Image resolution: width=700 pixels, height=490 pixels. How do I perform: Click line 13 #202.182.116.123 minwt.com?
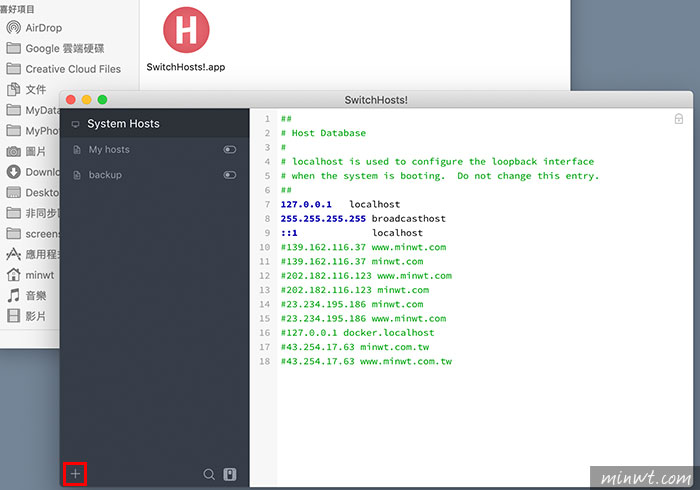pos(355,290)
